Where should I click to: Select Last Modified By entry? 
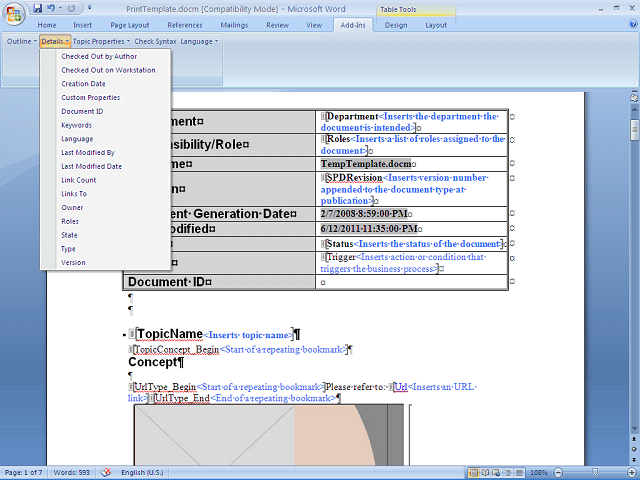pyautogui.click(x=106, y=153)
